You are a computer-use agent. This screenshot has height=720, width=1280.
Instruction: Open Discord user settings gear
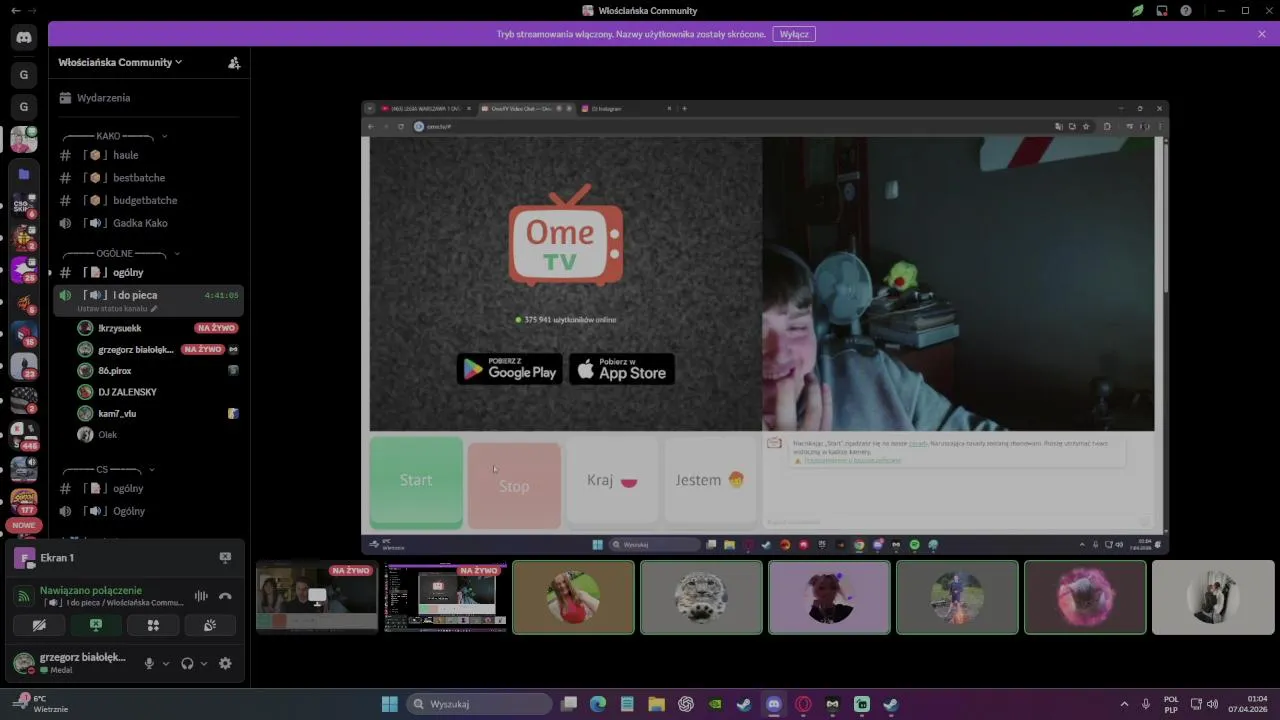pyautogui.click(x=225, y=663)
